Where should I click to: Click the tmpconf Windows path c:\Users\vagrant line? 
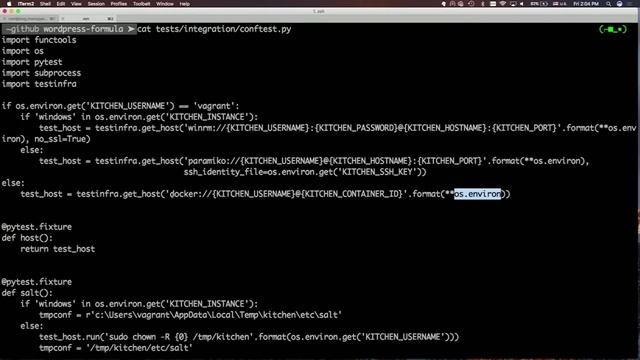[191, 315]
